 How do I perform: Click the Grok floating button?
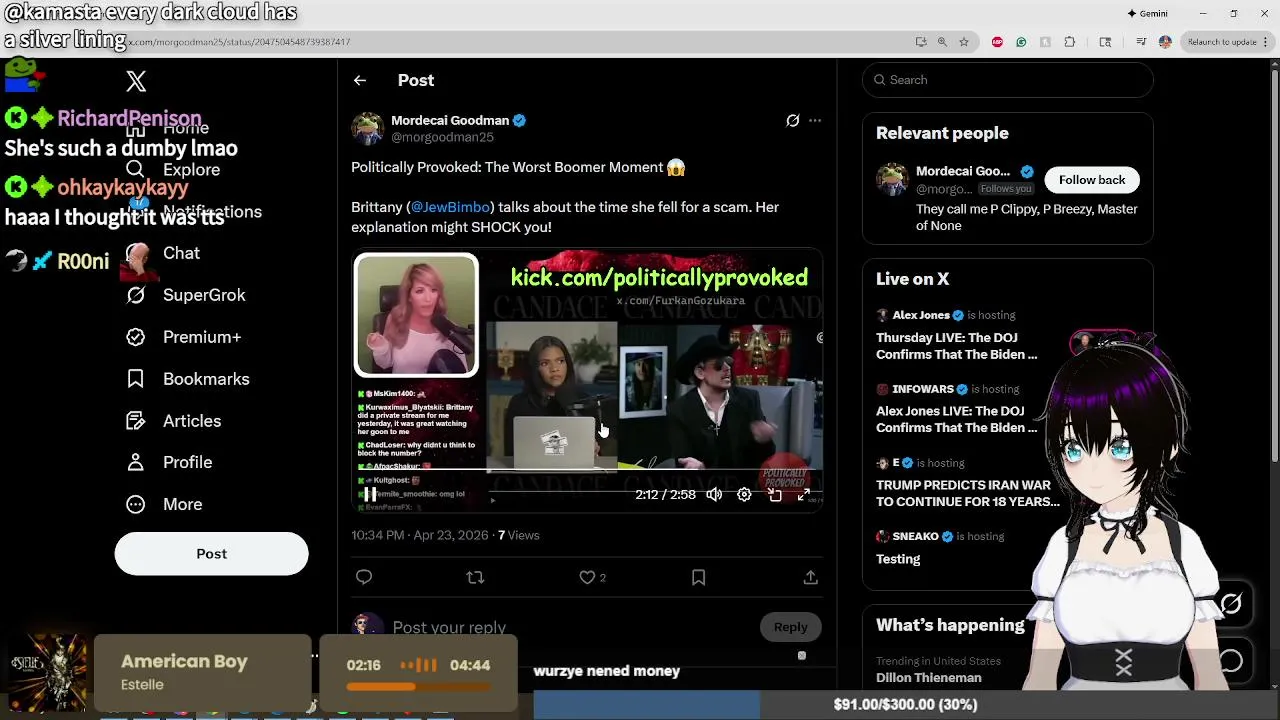(x=1231, y=604)
